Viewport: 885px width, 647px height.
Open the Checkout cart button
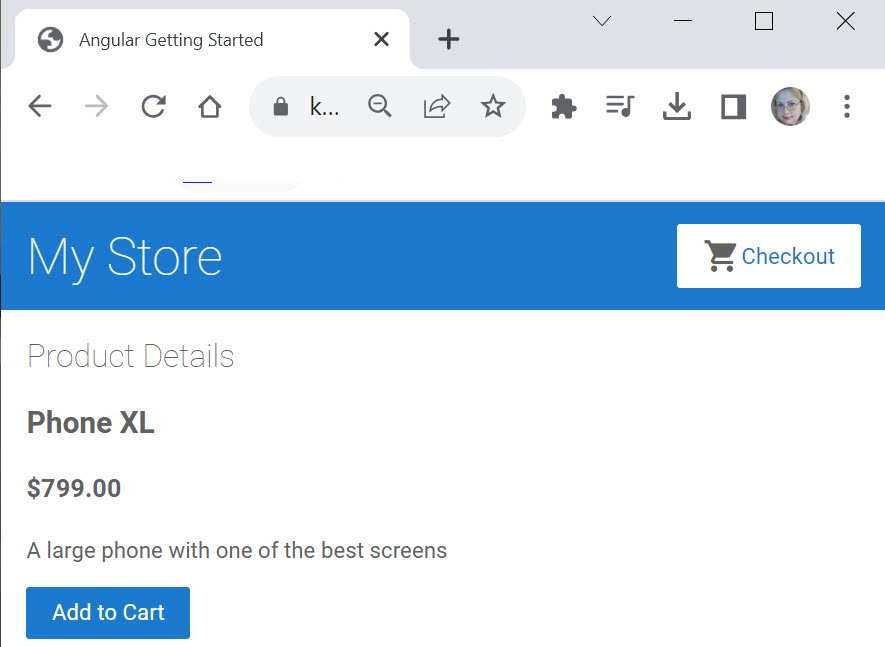tap(769, 256)
